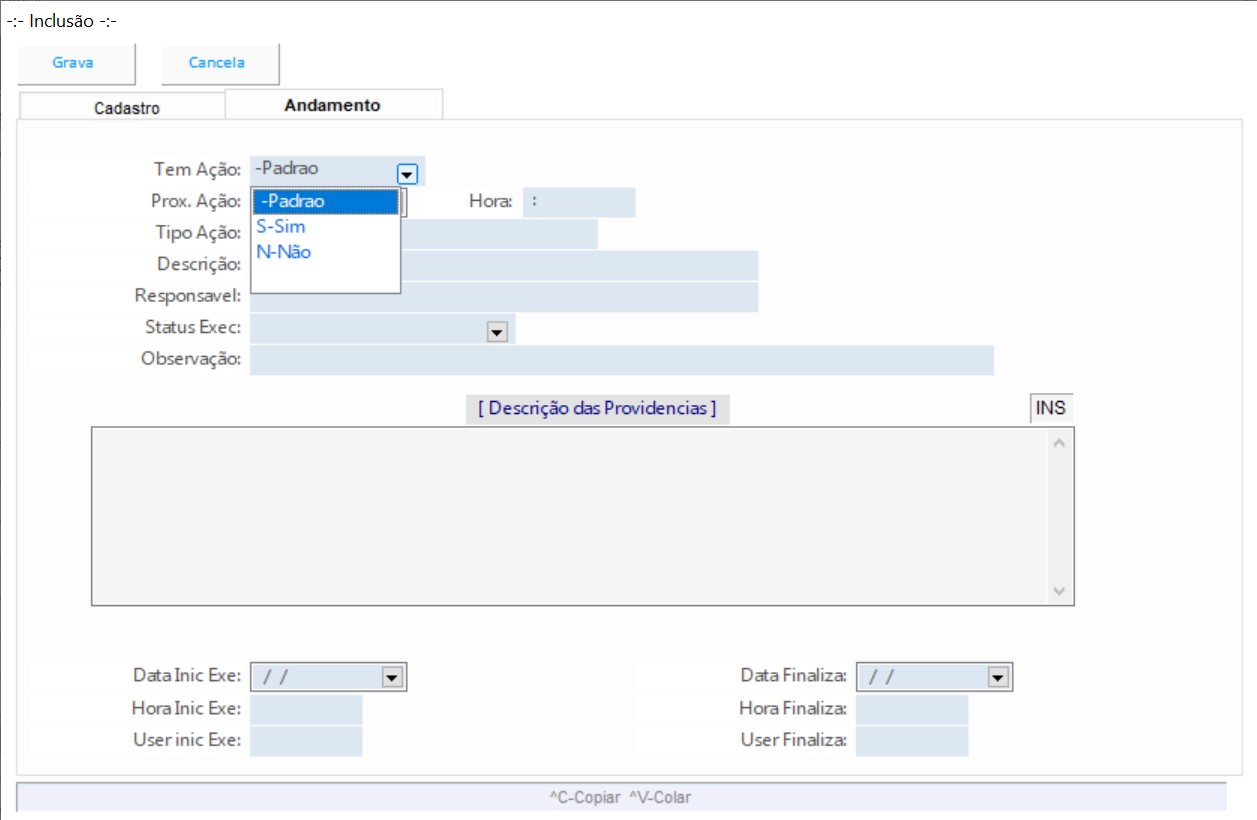Screen dimensions: 1257x820
Task: Switch to the Cadastro tab
Action: [126, 108]
